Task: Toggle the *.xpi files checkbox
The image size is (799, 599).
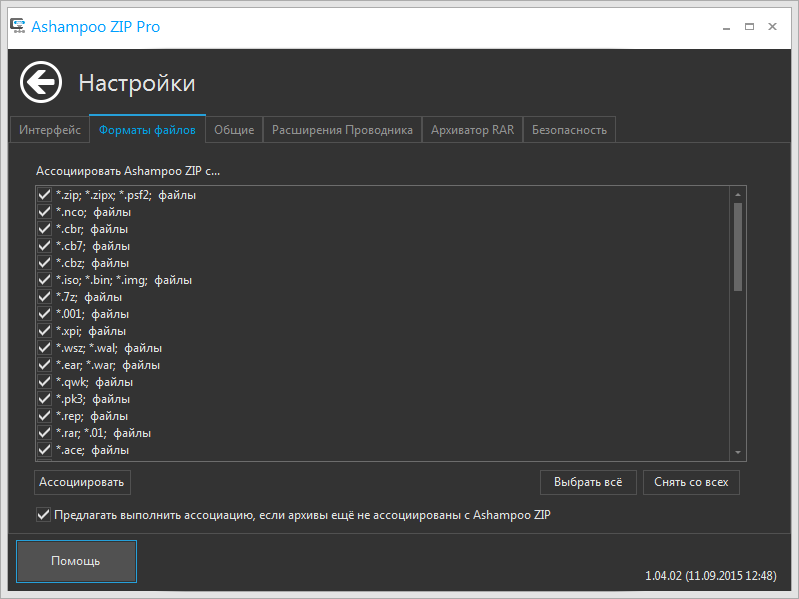Action: point(44,331)
